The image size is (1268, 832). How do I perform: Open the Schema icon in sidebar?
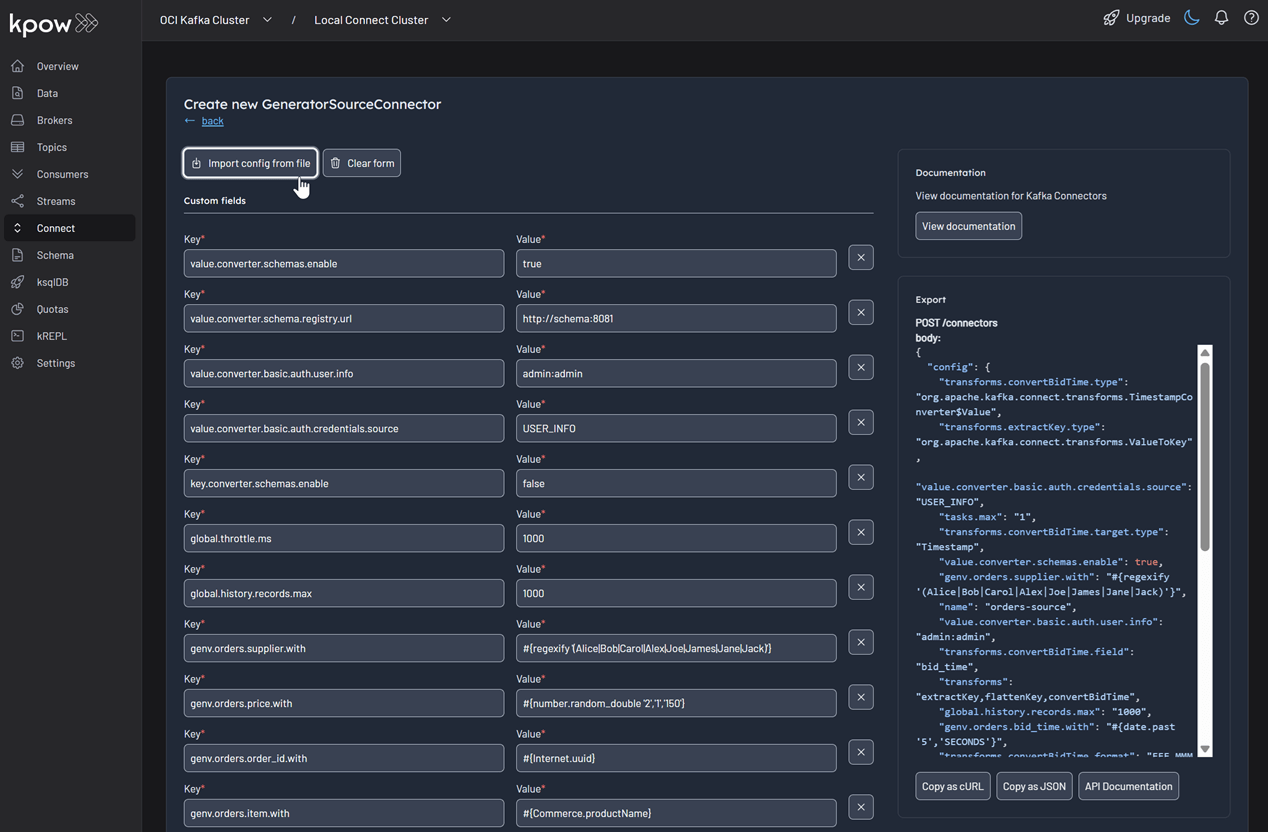[x=17, y=255]
